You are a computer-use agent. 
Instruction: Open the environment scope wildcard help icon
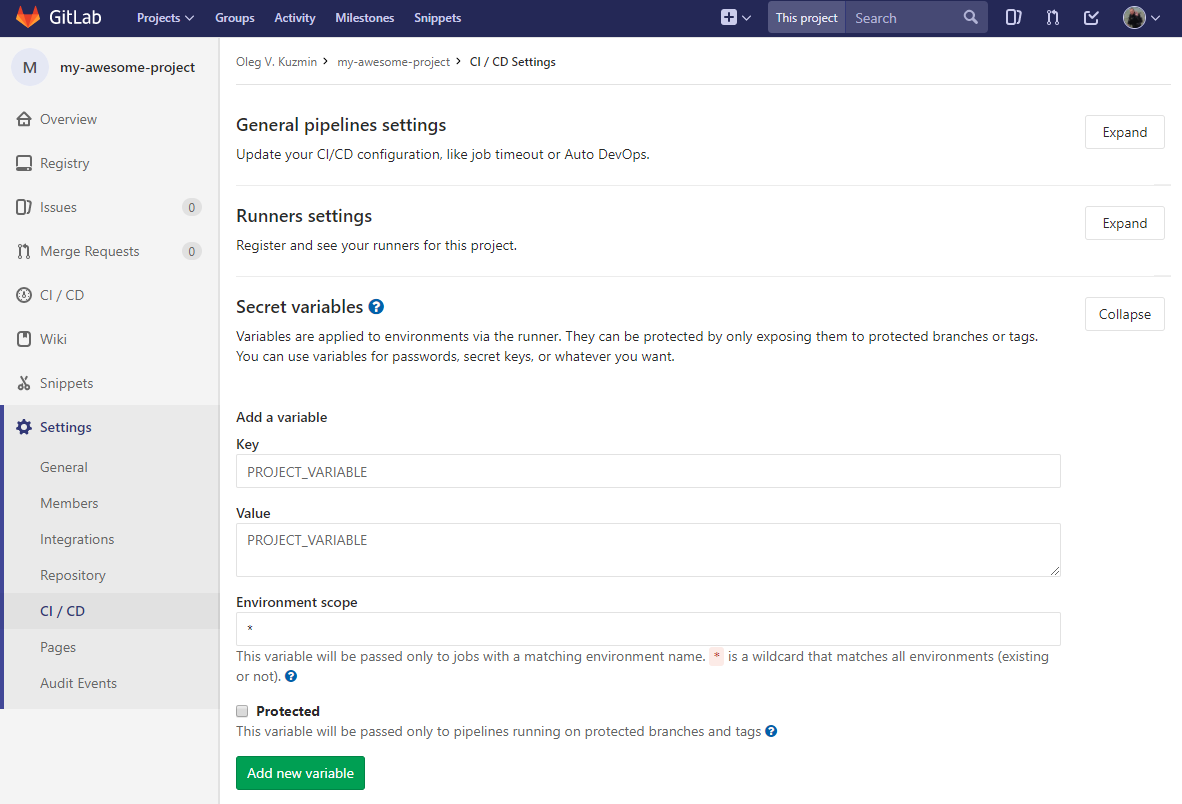290,676
